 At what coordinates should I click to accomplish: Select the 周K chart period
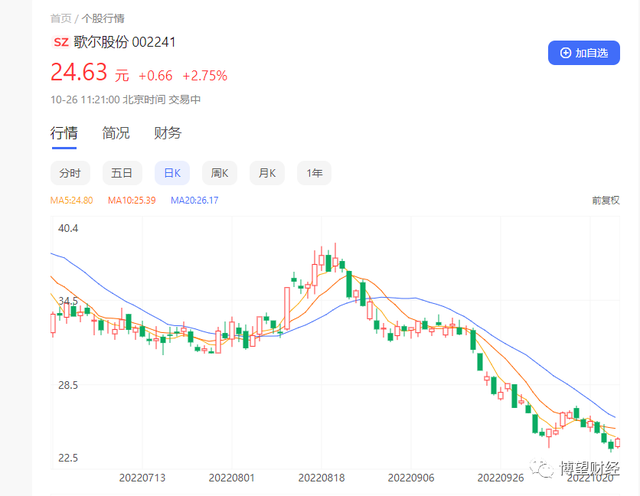coord(220,173)
